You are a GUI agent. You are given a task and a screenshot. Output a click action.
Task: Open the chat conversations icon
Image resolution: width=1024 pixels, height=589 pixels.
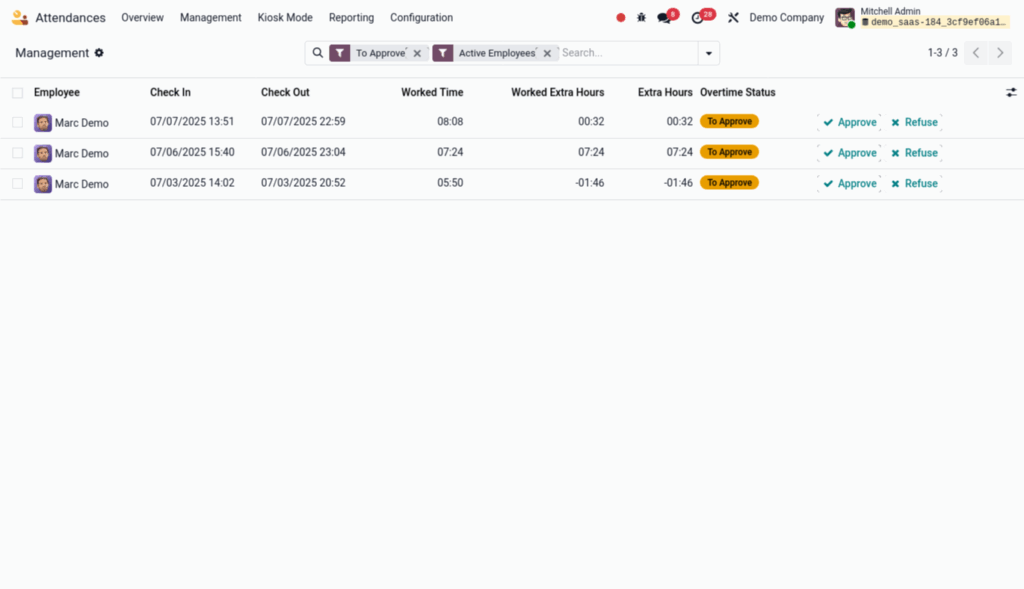point(664,18)
